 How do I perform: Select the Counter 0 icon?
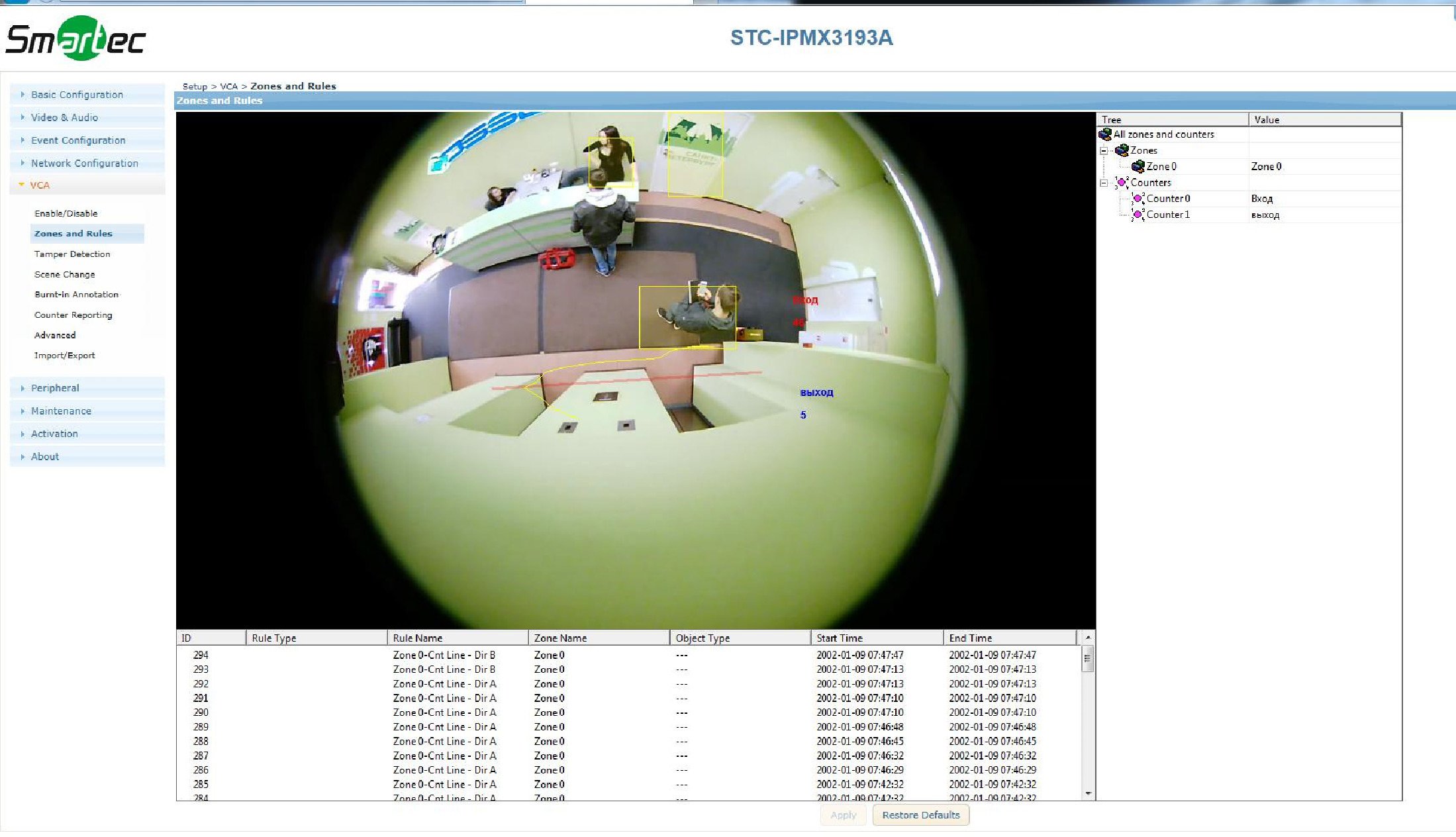pos(1138,199)
